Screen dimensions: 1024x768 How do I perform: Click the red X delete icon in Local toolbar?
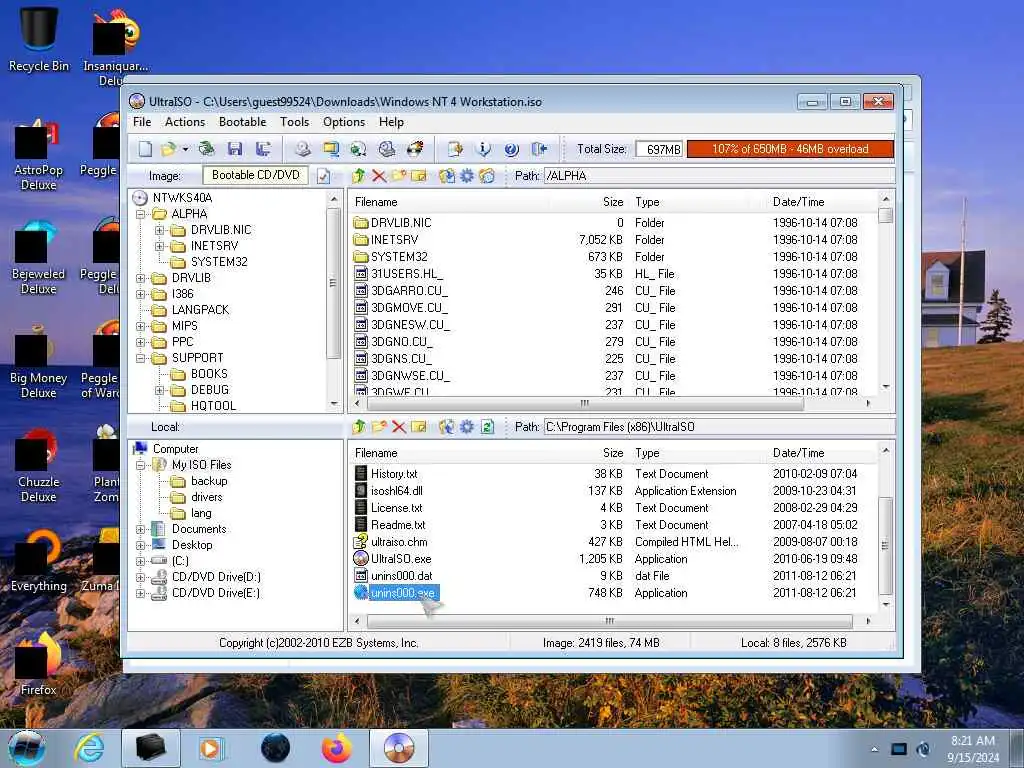[399, 427]
